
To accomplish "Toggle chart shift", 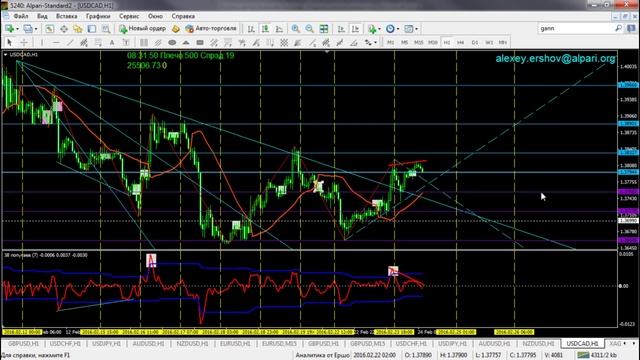I will [x=355, y=29].
